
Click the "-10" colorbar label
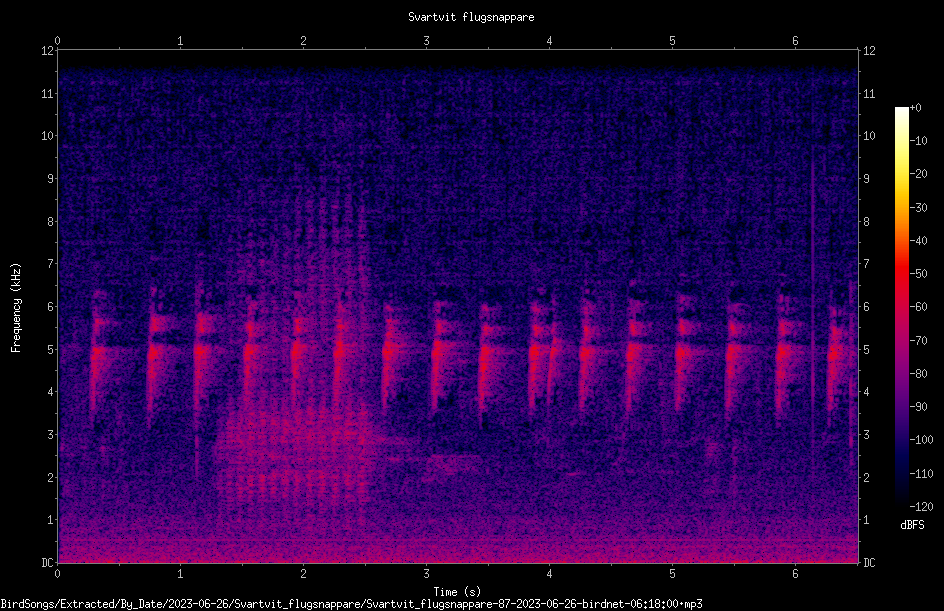pos(918,141)
